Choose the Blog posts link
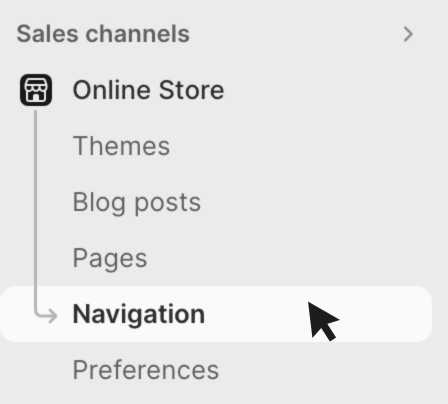 point(137,202)
